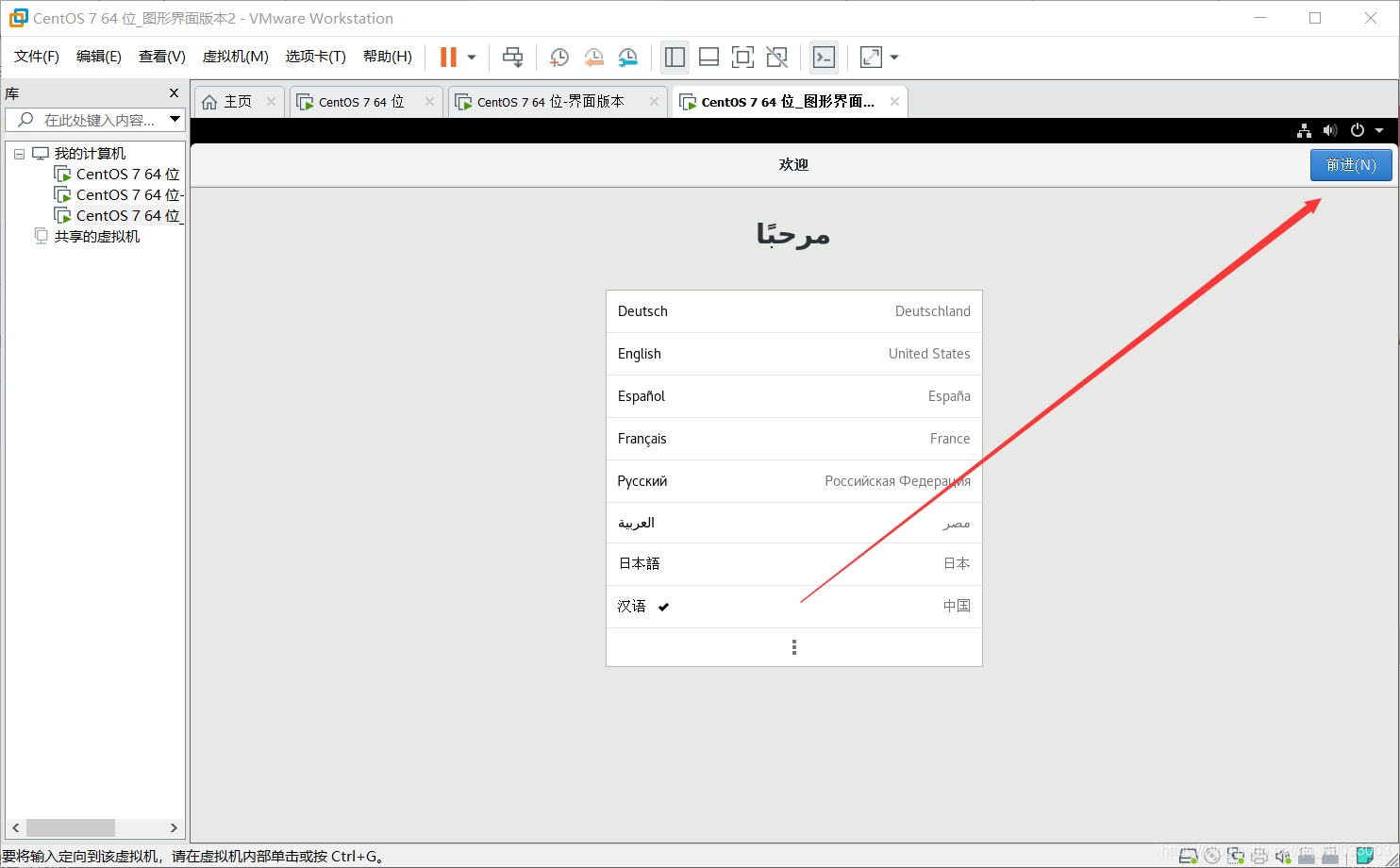Close the 库 library panel
Image resolution: width=1400 pixels, height=868 pixels.
(x=174, y=93)
